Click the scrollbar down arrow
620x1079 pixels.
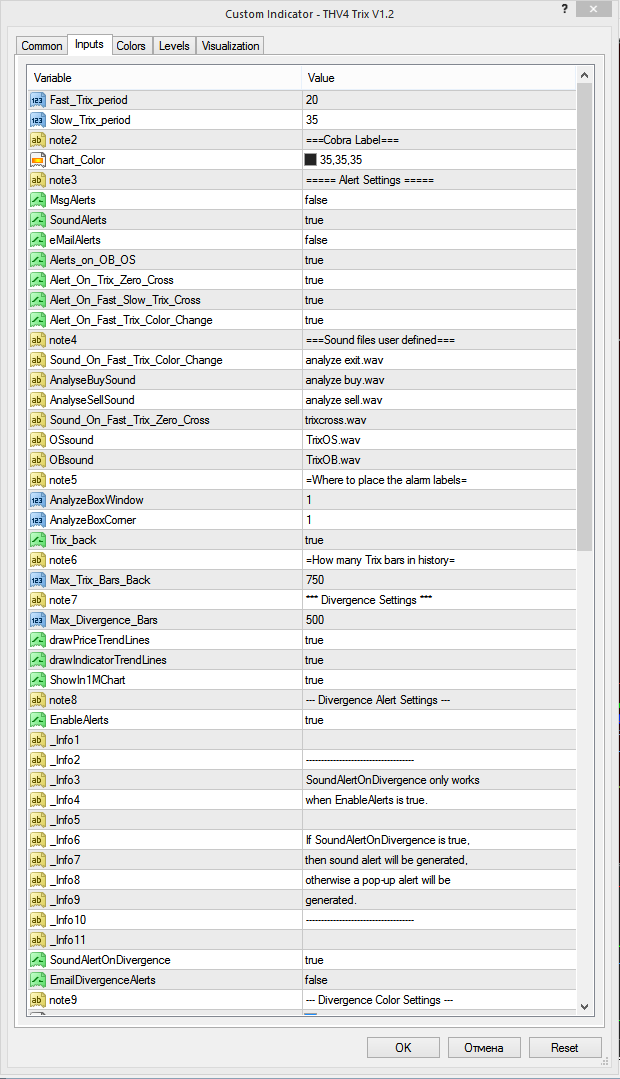click(x=584, y=1006)
